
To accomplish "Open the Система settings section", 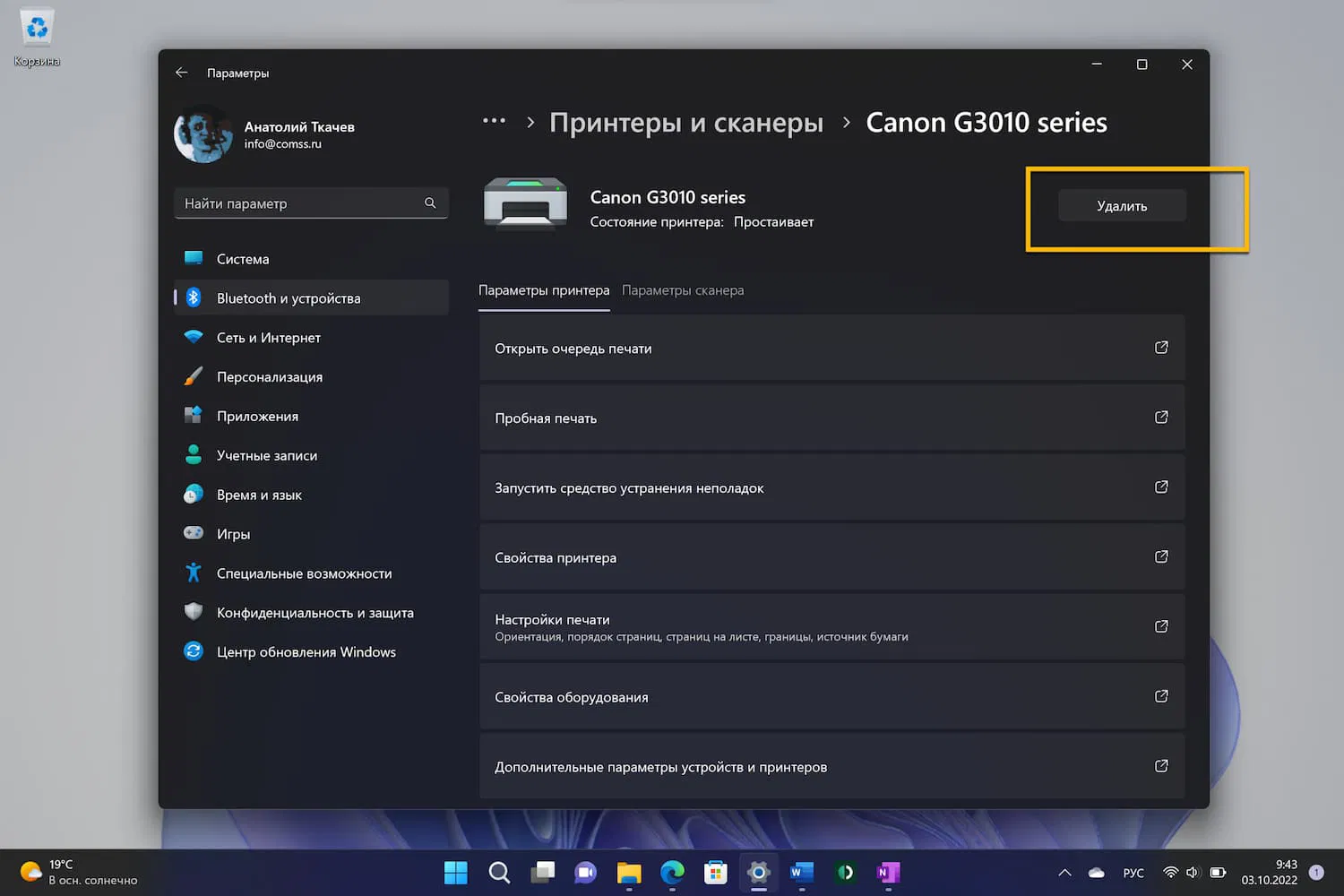I will (x=311, y=259).
